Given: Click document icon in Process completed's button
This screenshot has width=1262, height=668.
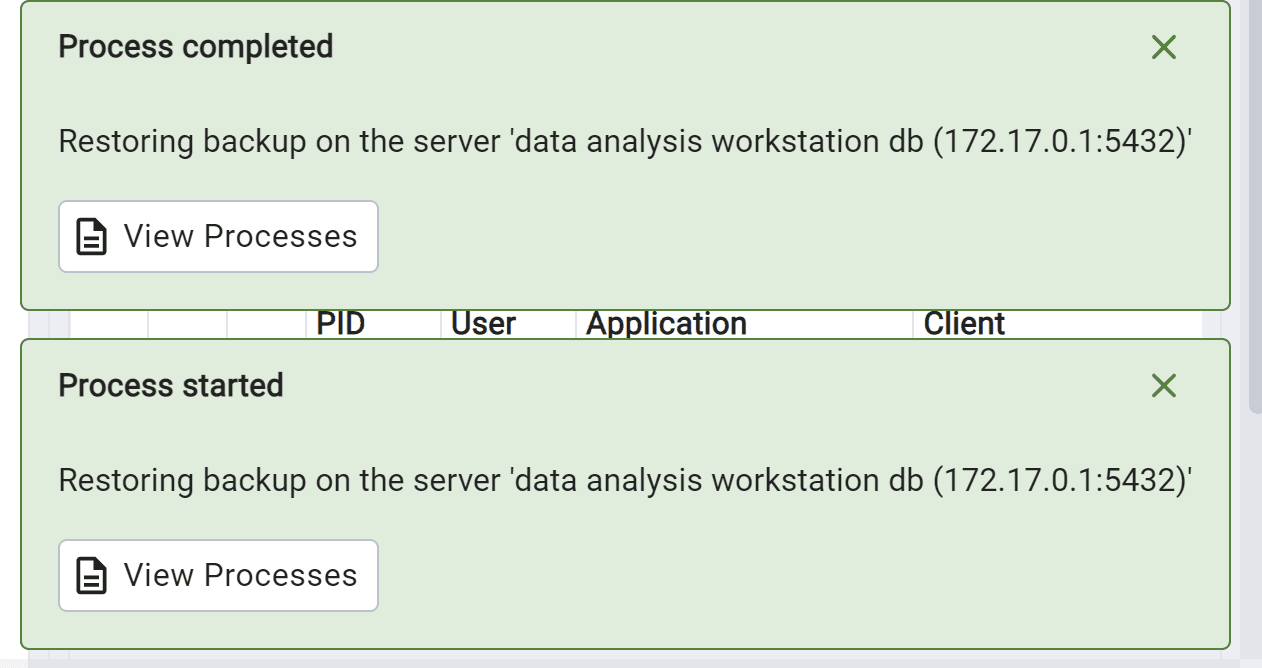Looking at the screenshot, I should pos(92,237).
